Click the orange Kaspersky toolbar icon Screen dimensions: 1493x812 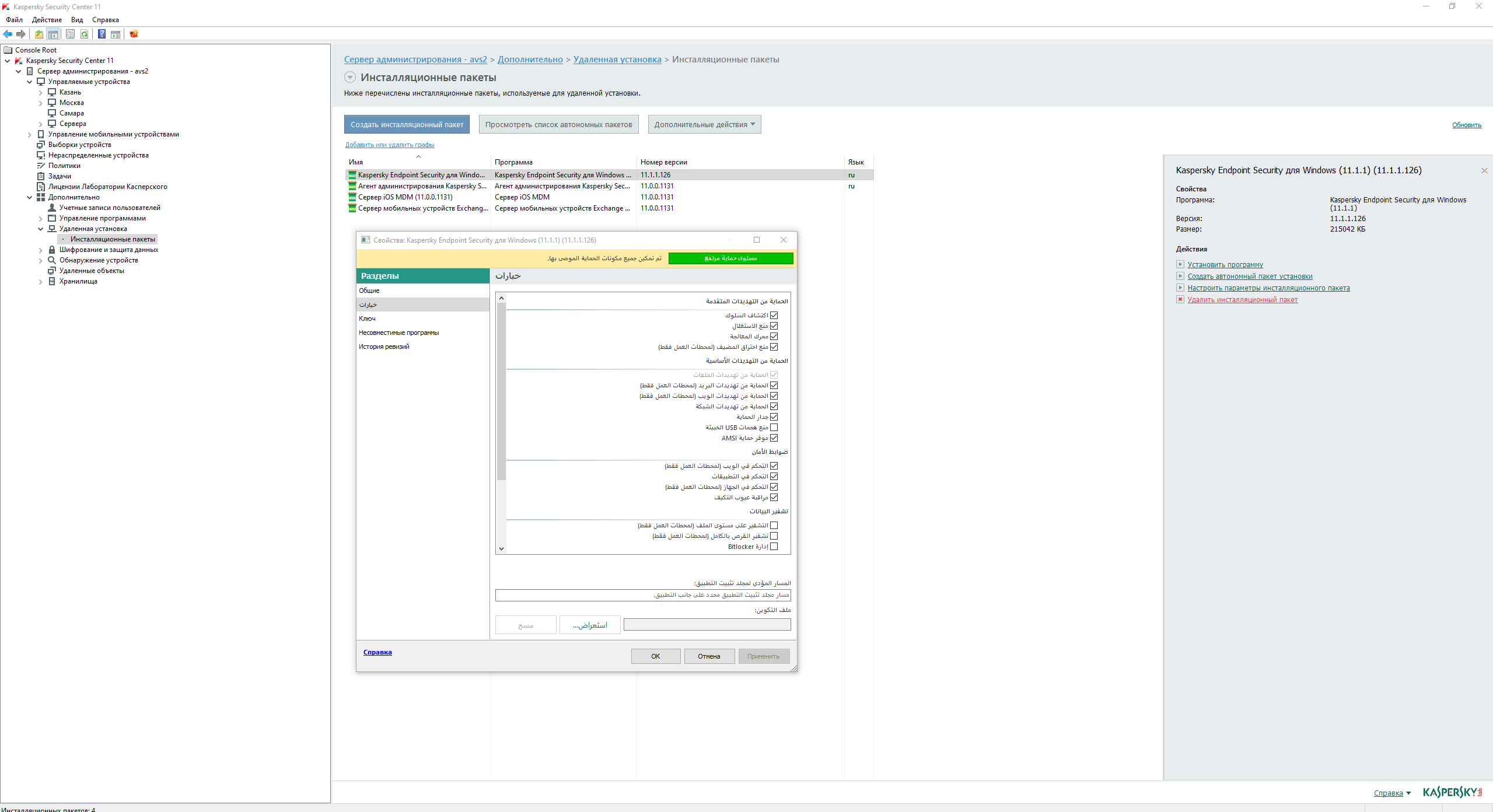coord(134,34)
